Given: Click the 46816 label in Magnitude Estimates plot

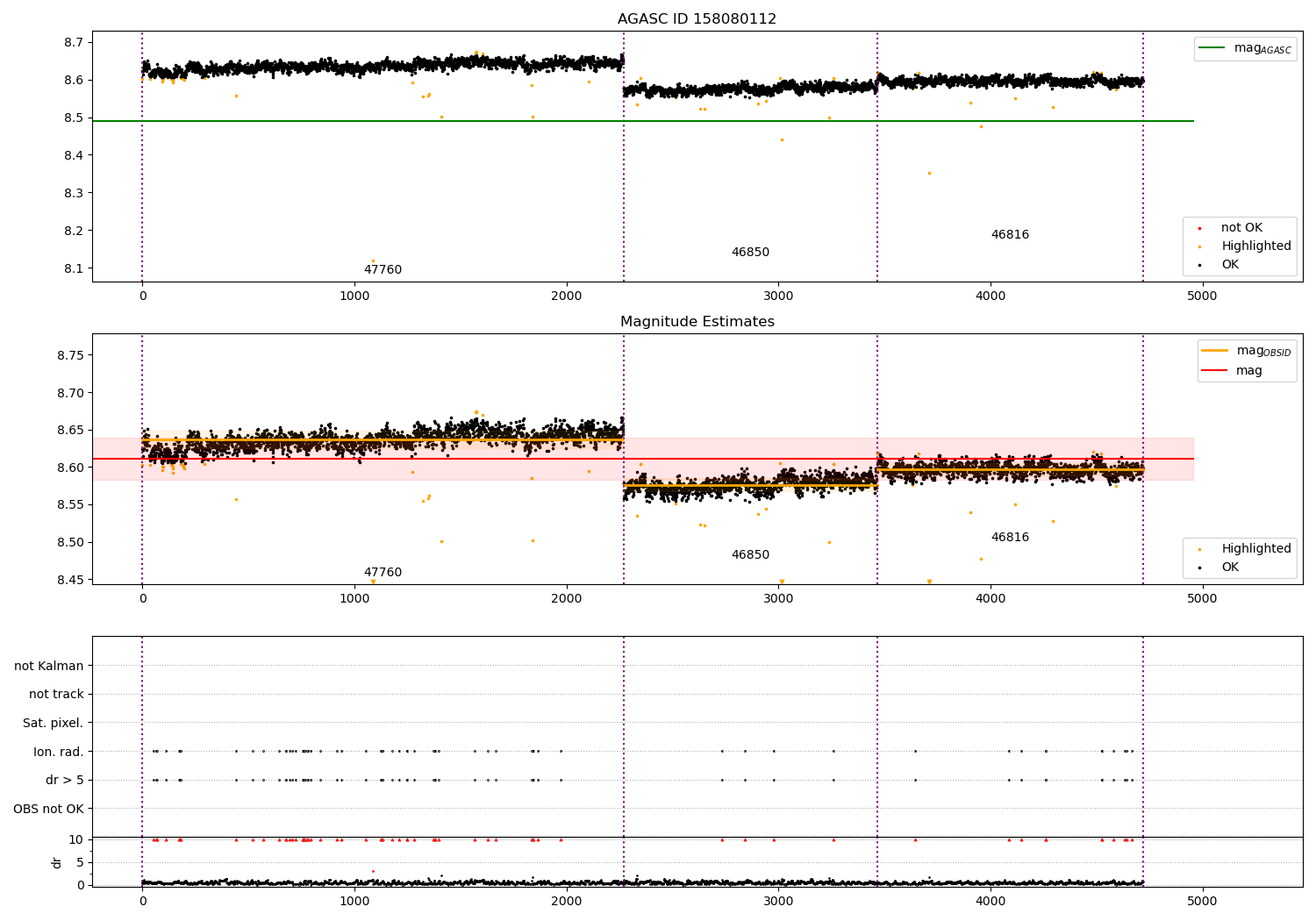Looking at the screenshot, I should pos(1010,538).
